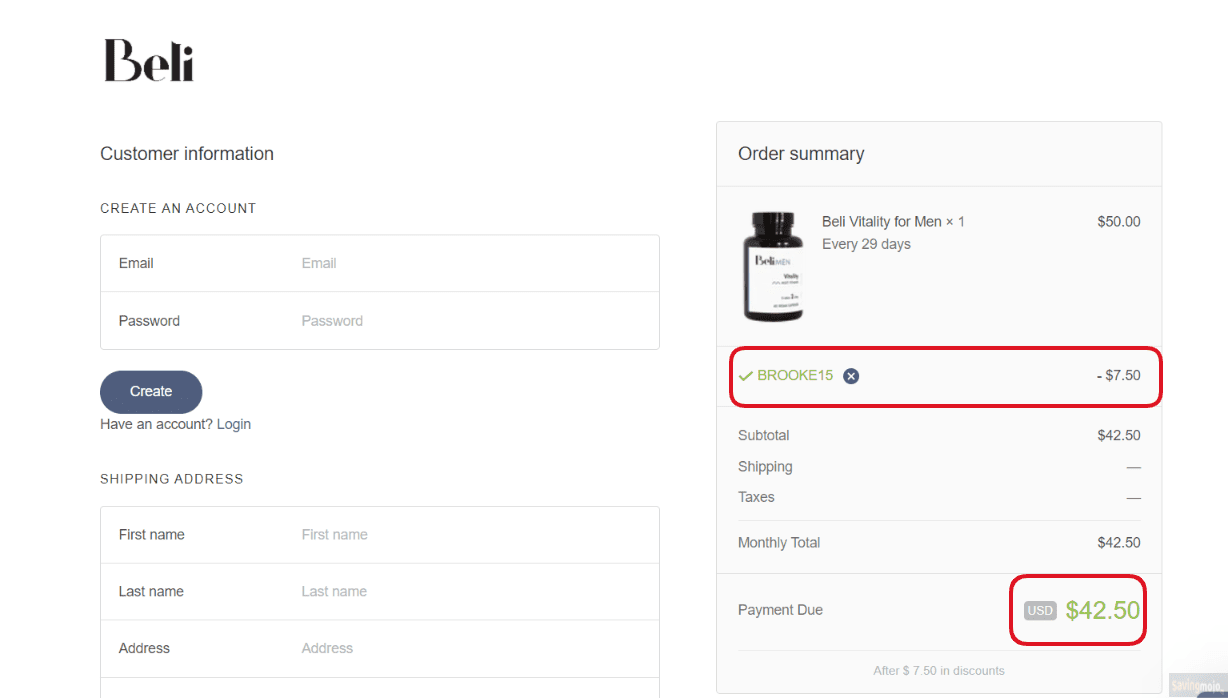Click the Subtotal label
The height and width of the screenshot is (698, 1228).
(x=764, y=436)
